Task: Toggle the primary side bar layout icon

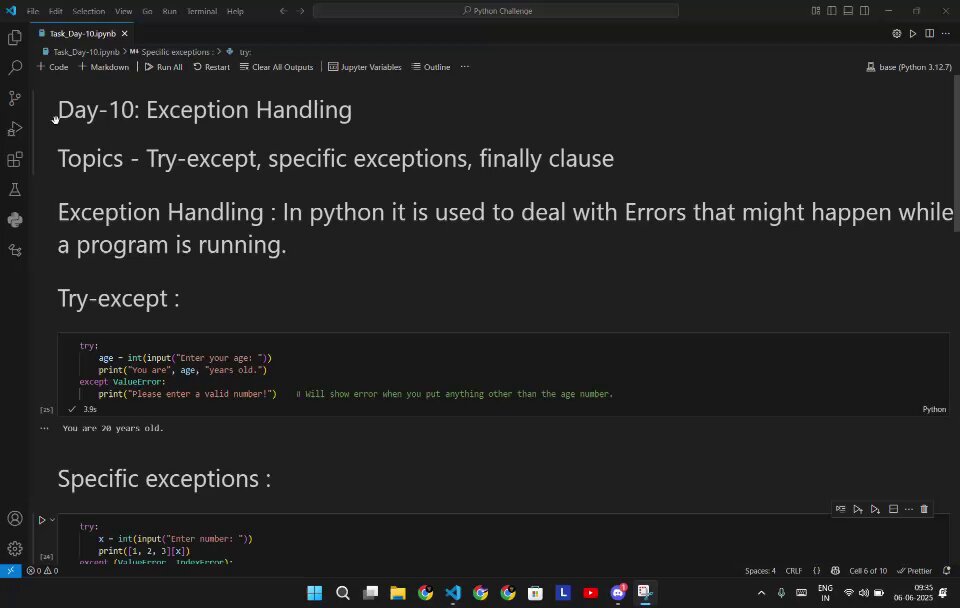Action: [832, 10]
